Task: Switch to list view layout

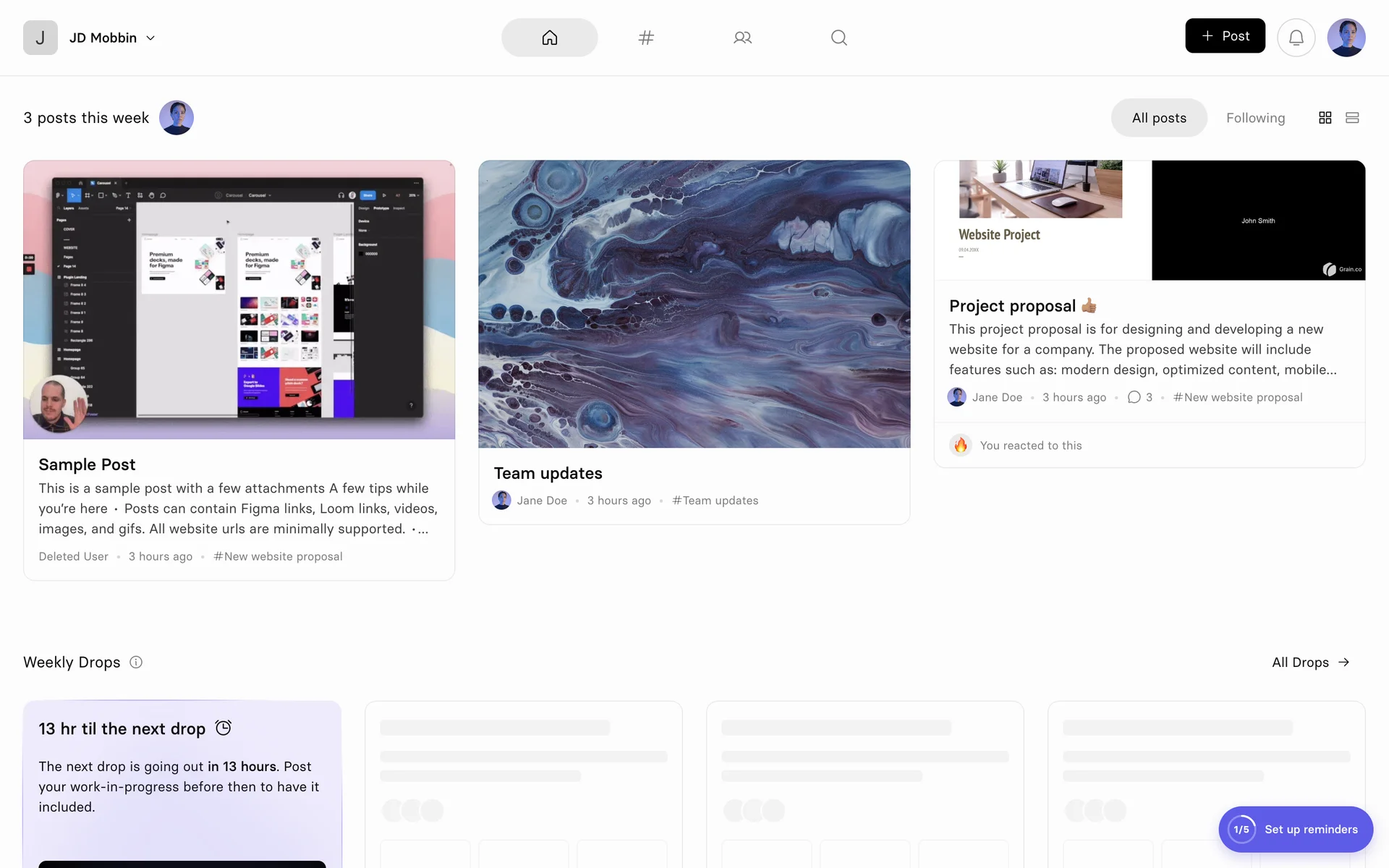Action: [x=1351, y=118]
